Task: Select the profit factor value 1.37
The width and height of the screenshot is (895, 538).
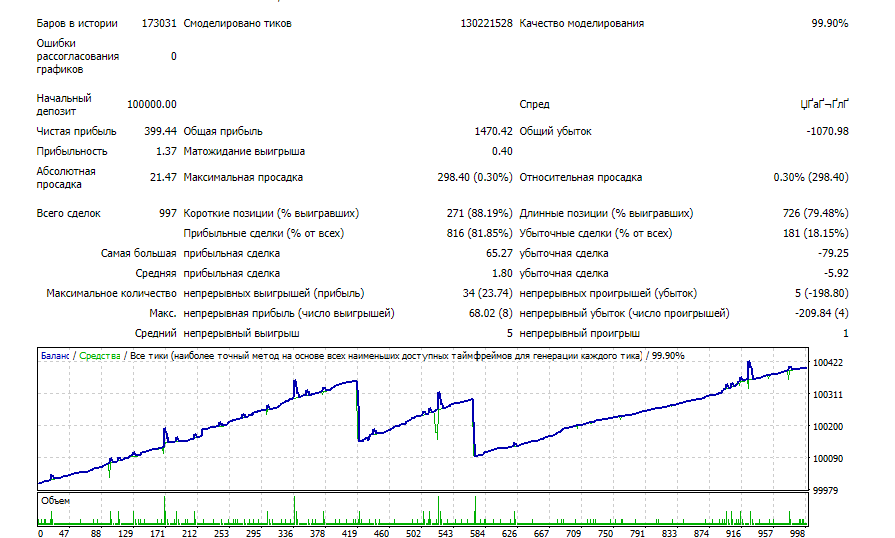Action: pyautogui.click(x=166, y=151)
